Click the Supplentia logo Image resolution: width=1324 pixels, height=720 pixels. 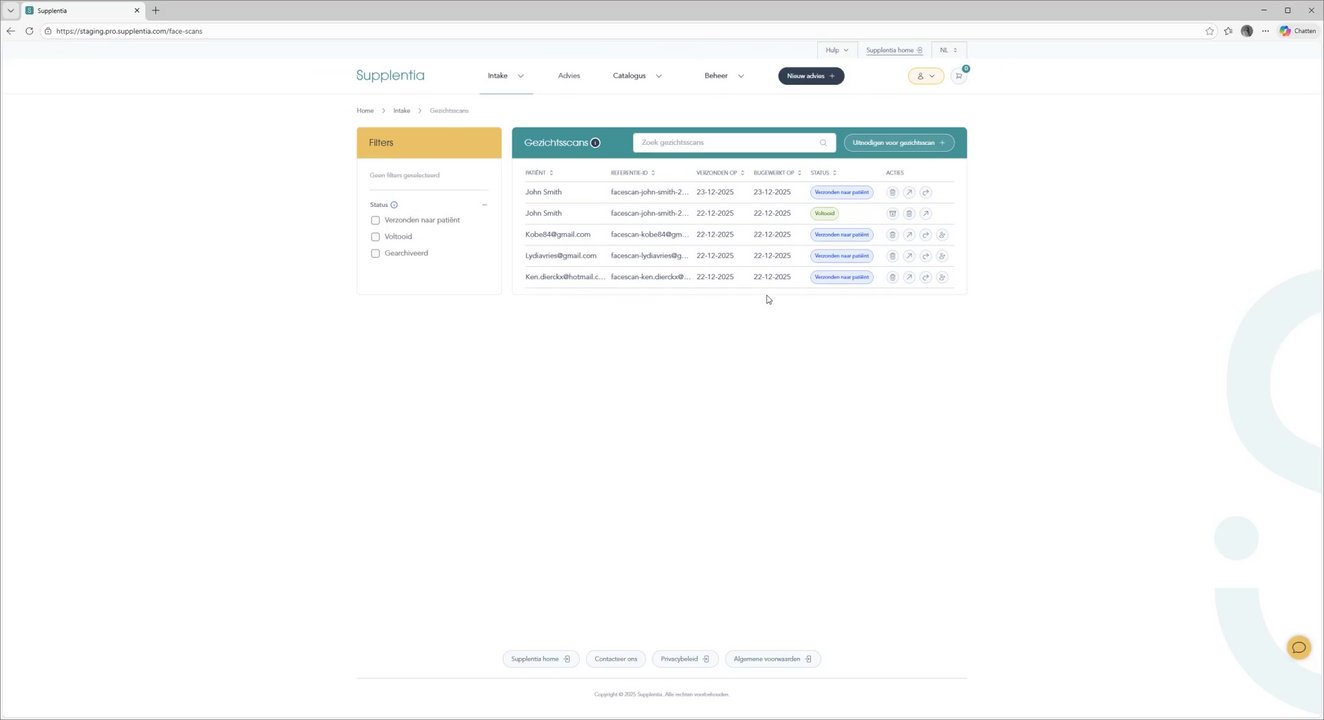390,76
